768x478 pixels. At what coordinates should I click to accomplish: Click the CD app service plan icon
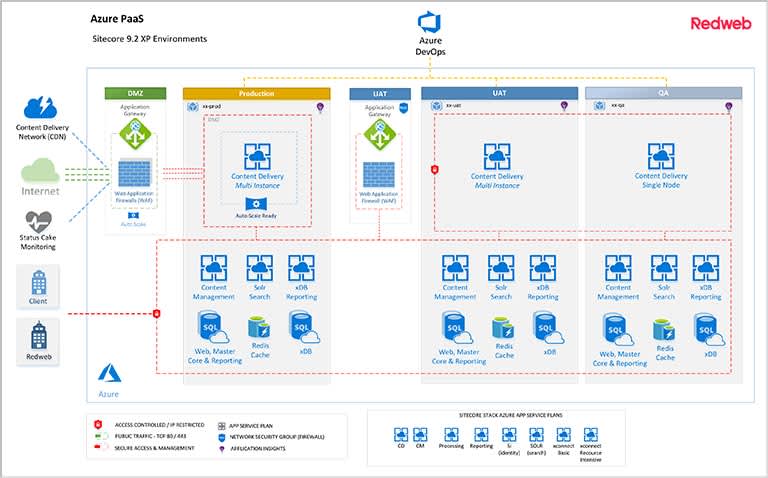[401, 434]
